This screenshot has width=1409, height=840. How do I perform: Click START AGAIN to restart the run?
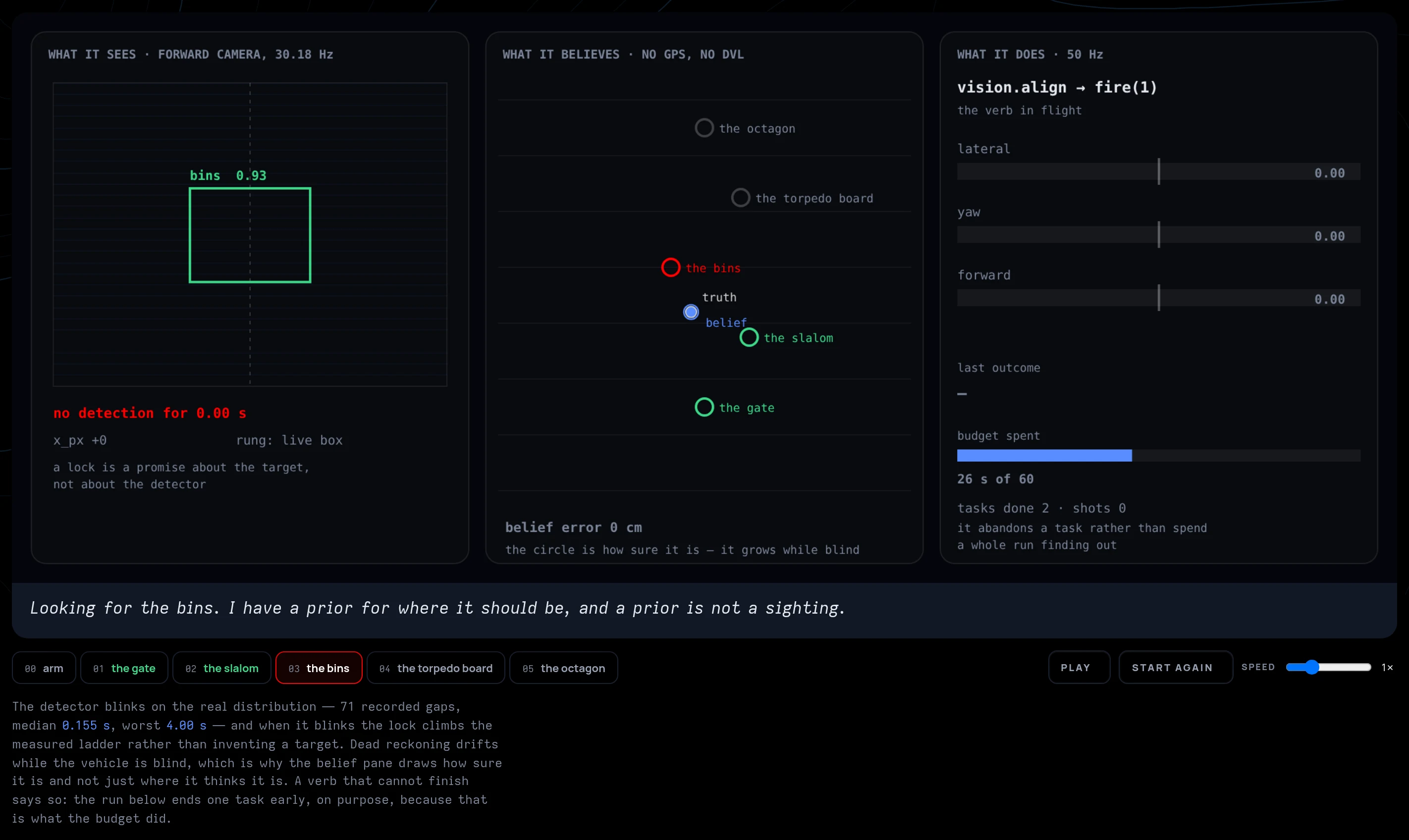click(1175, 667)
